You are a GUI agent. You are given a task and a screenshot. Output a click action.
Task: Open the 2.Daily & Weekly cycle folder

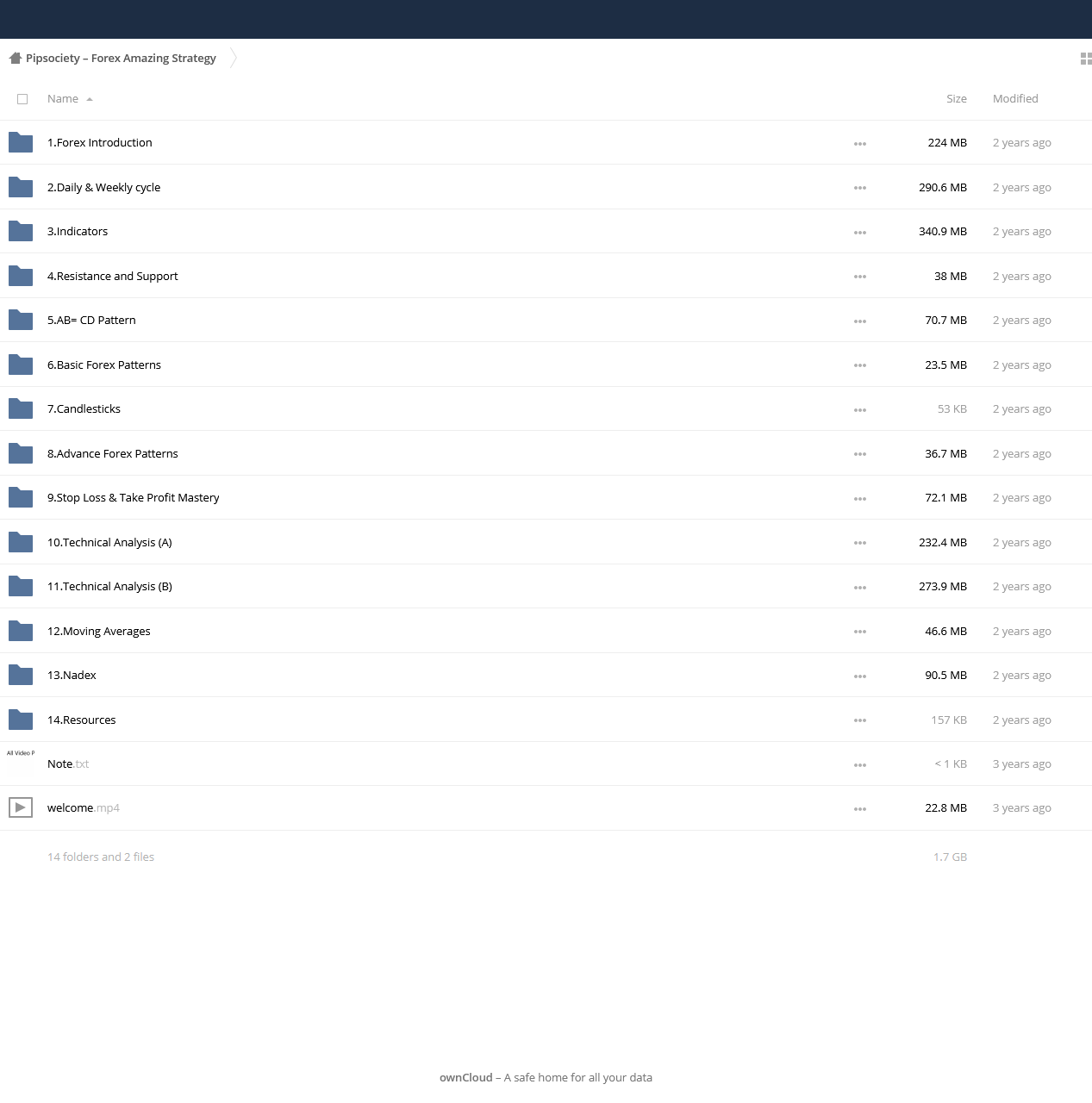(103, 187)
